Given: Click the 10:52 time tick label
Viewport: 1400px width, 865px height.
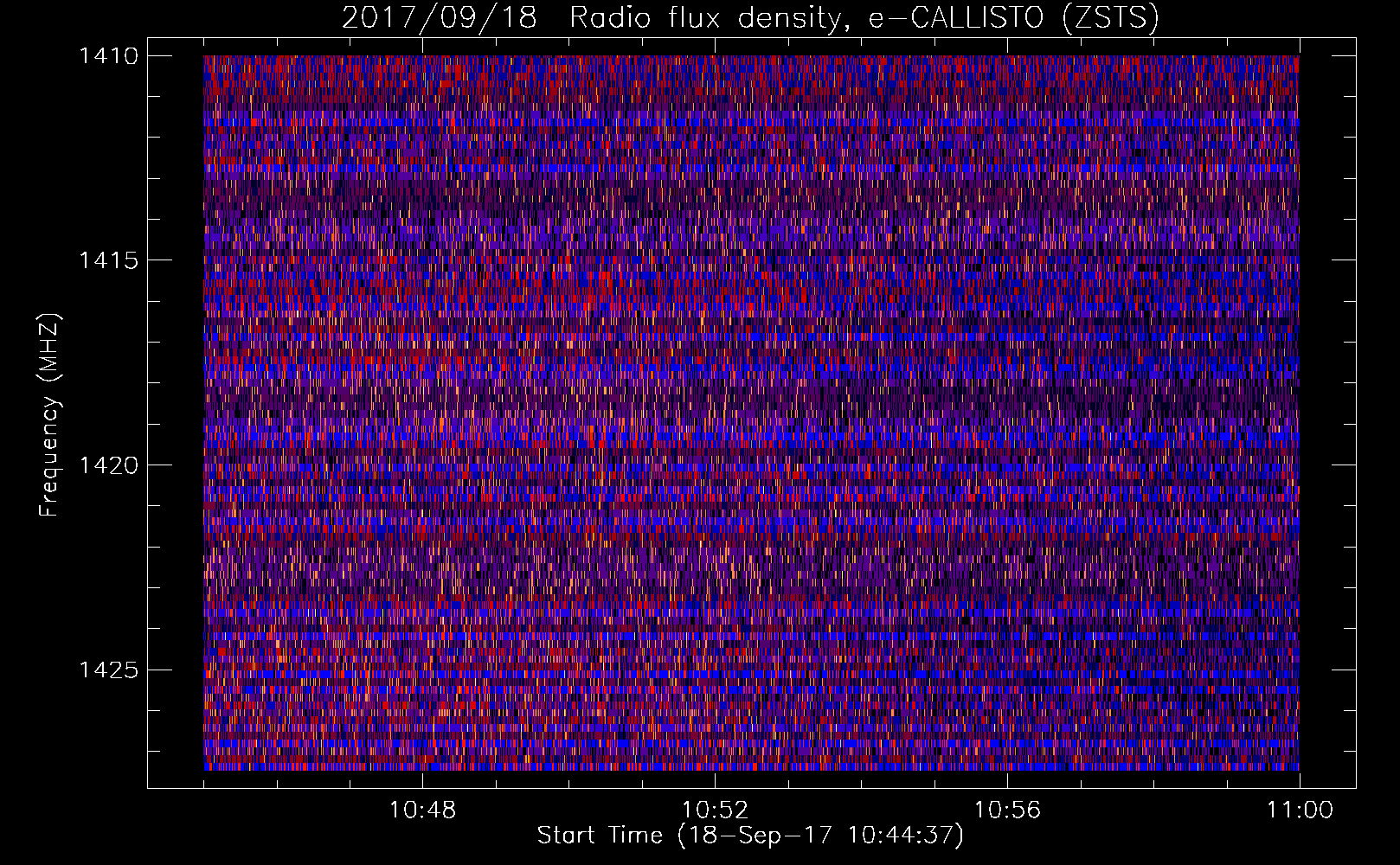Looking at the screenshot, I should tap(715, 811).
